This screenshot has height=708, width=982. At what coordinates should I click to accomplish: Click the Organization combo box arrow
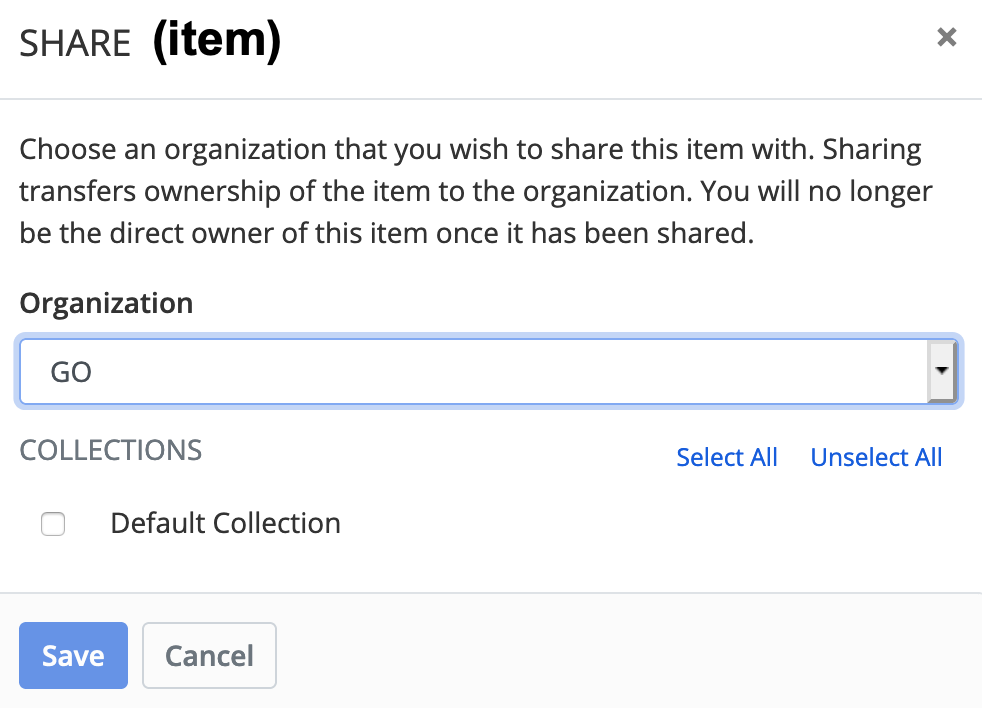click(941, 371)
